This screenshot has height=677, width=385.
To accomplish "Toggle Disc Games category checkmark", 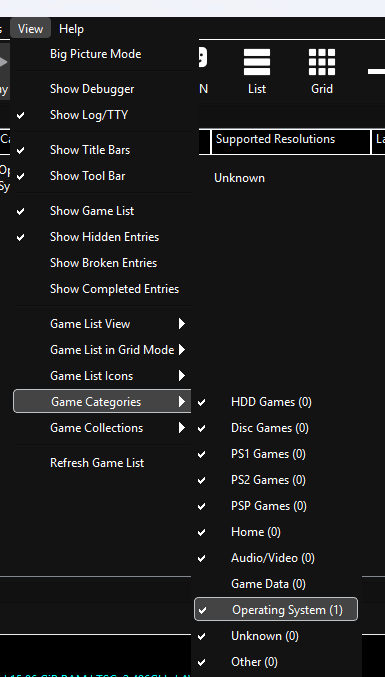I will point(276,428).
